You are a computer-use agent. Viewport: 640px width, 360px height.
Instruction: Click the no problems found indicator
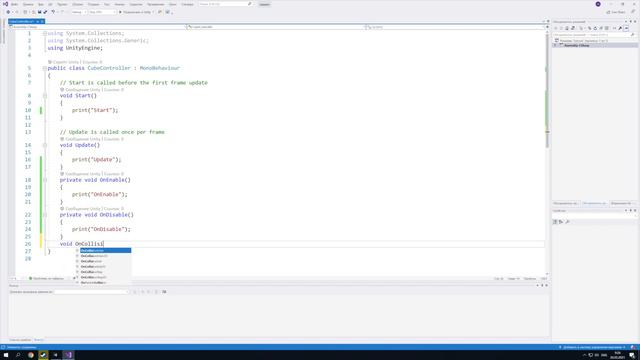click(47, 278)
